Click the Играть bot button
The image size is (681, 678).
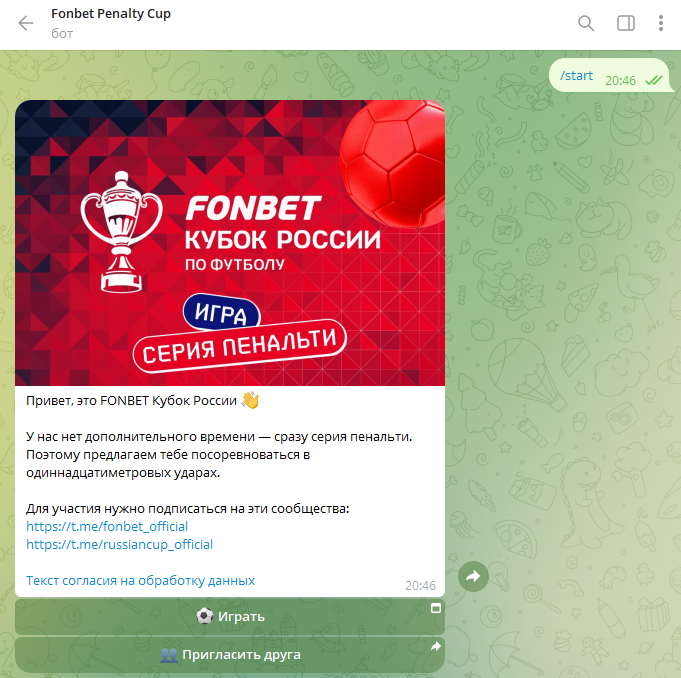pos(230,616)
